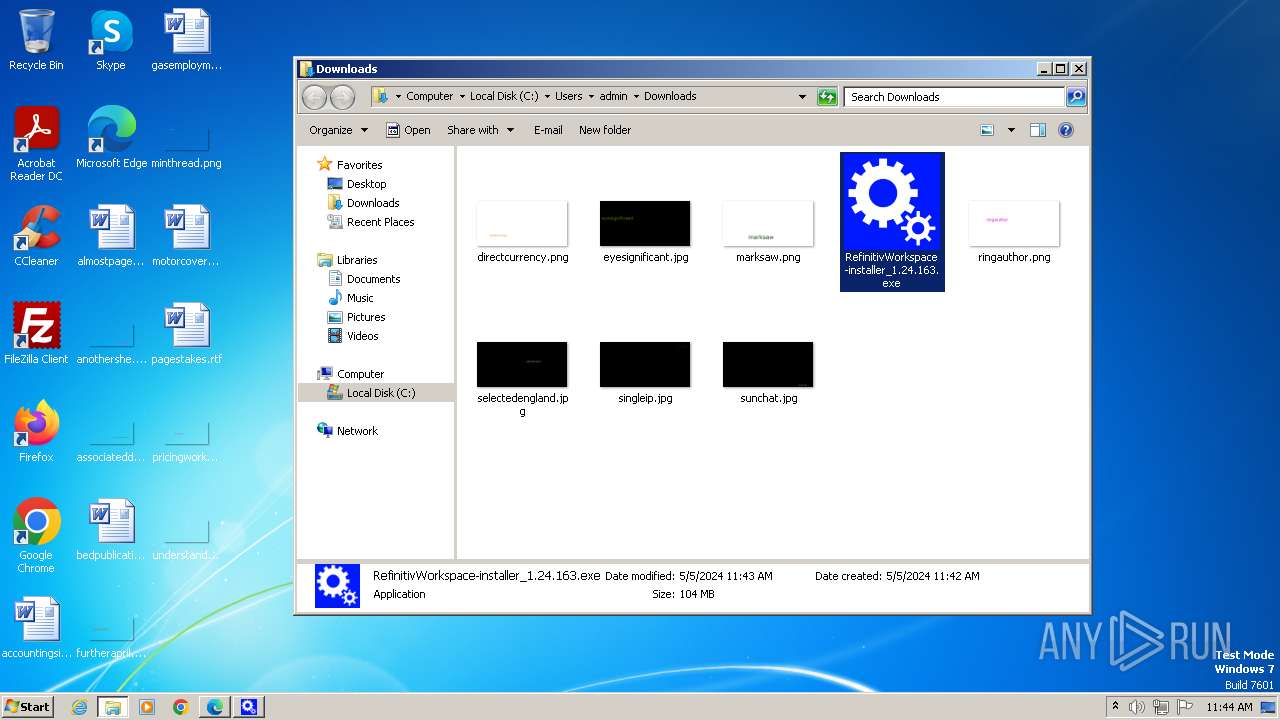Expand the Users breadcrumb arrow
The height and width of the screenshot is (720, 1280).
tap(591, 97)
